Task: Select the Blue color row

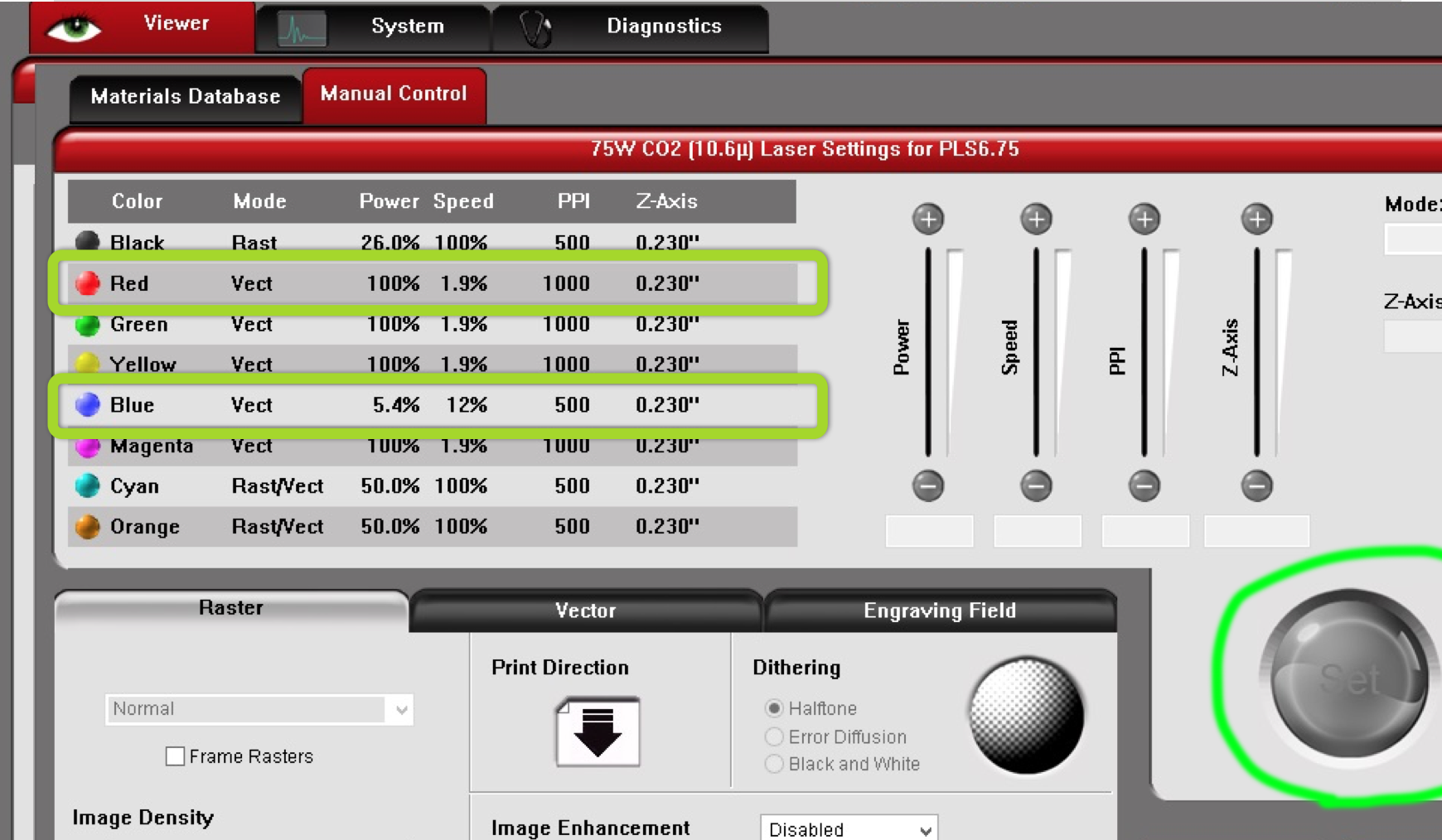Action: pos(431,405)
